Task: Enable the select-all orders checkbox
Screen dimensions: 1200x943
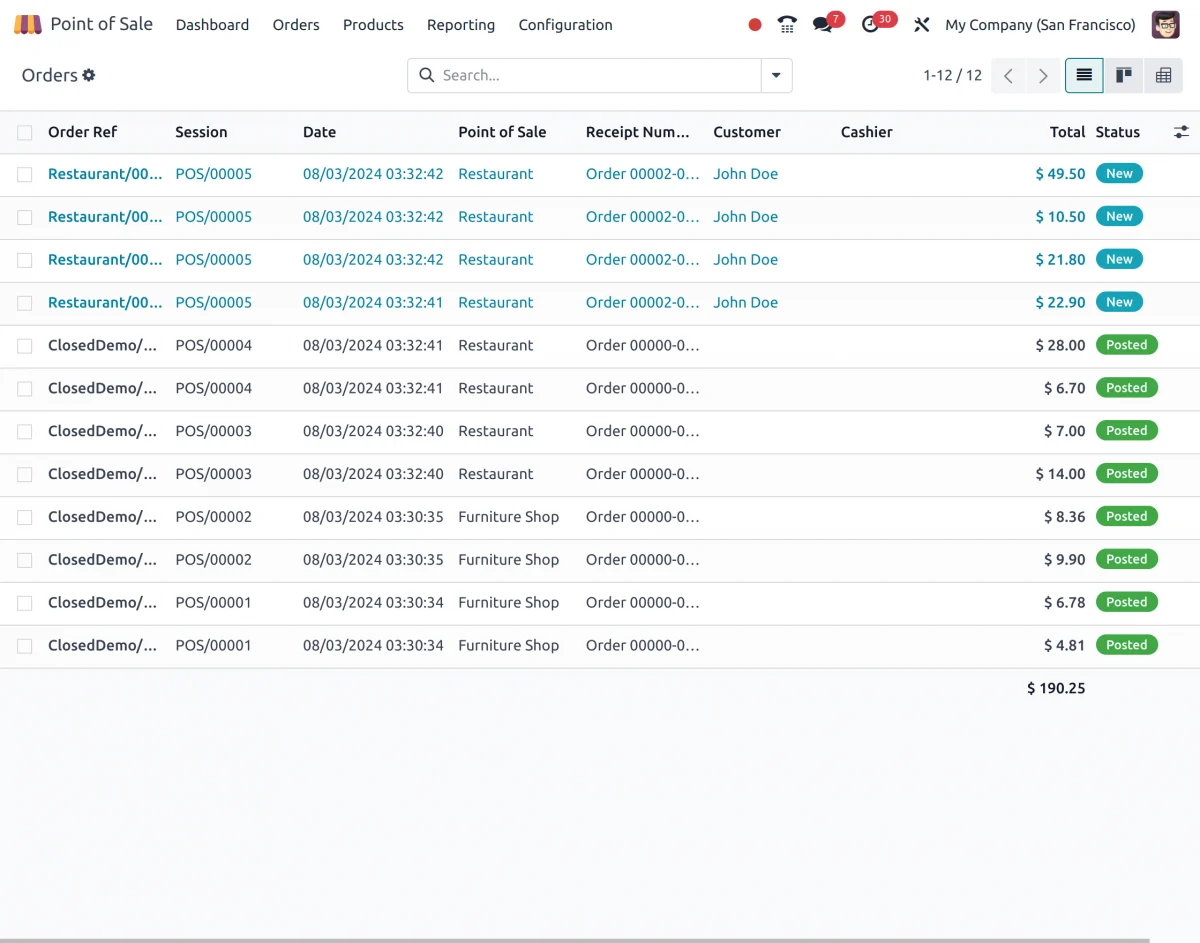Action: coord(24,131)
